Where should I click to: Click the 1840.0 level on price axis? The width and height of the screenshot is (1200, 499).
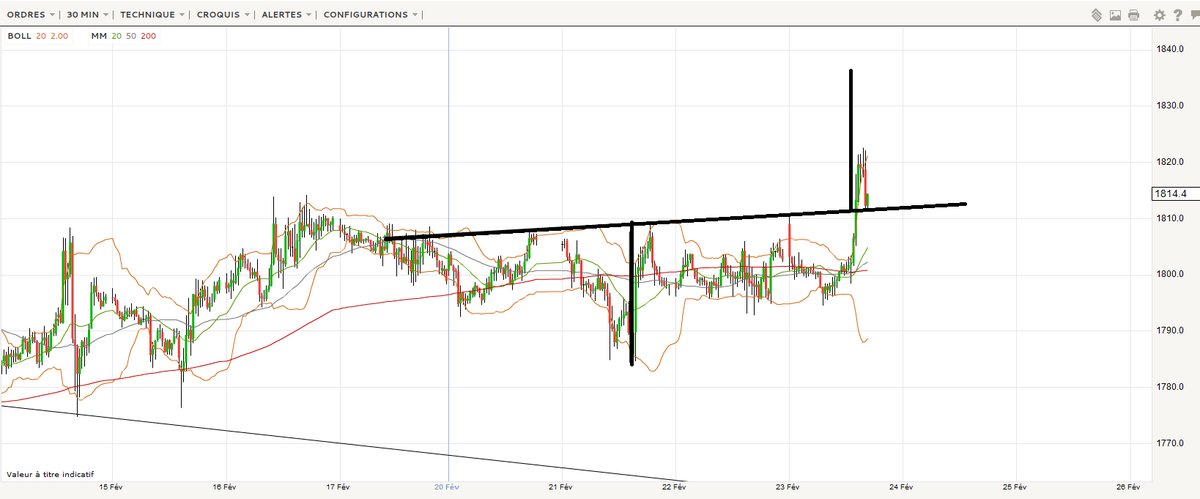coord(1170,50)
